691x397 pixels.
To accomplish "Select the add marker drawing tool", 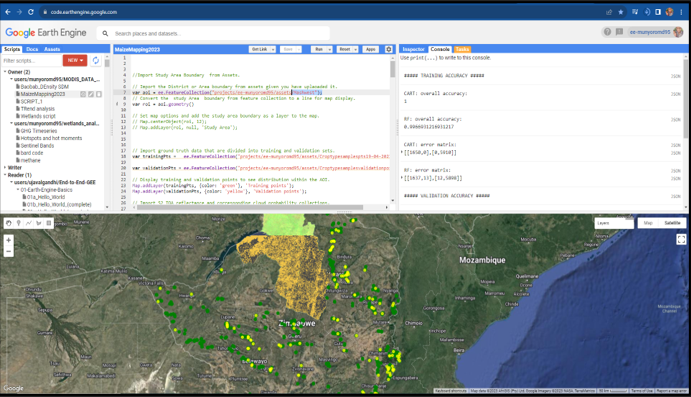I will 19,223.
